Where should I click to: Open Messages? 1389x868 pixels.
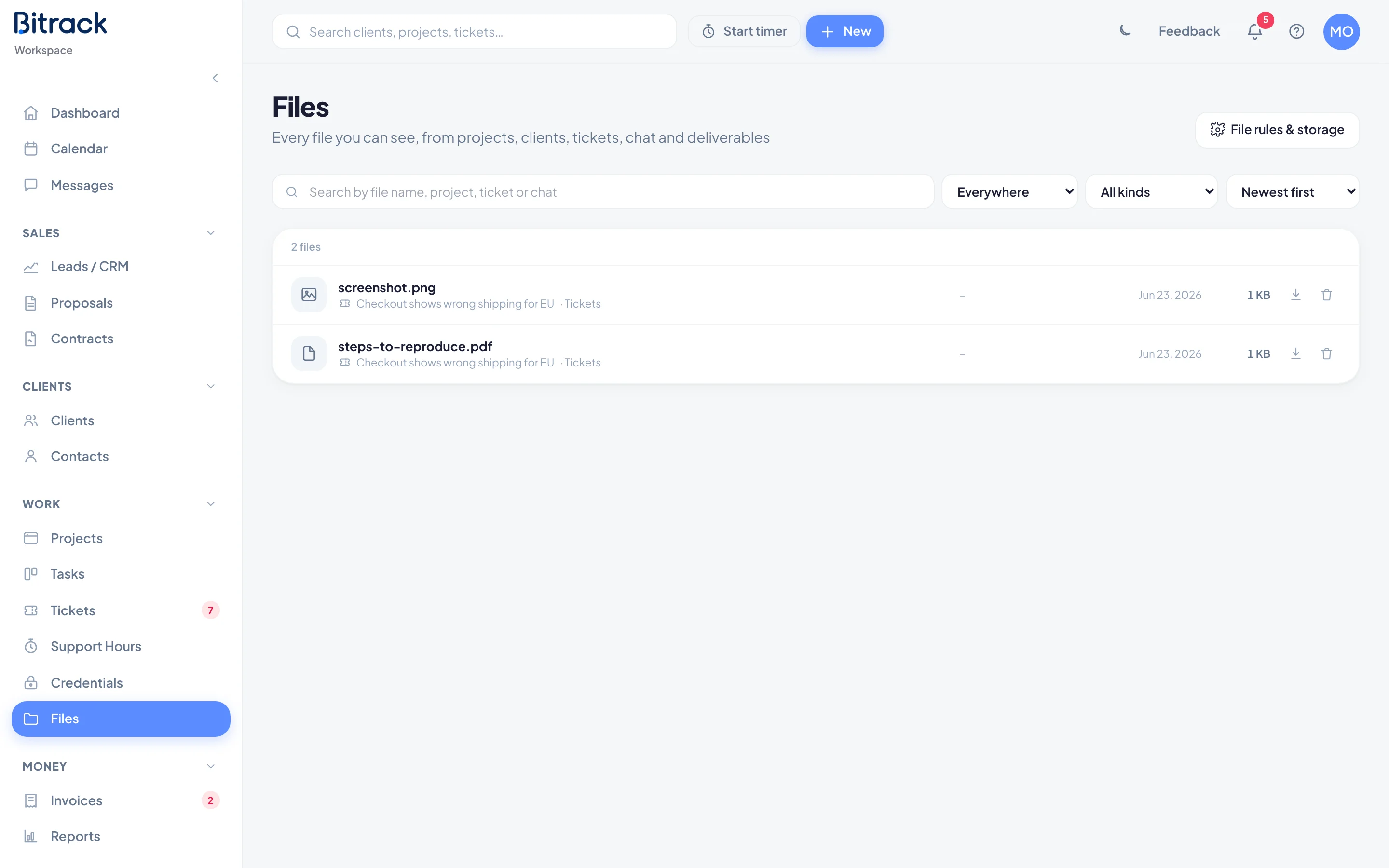point(121,186)
